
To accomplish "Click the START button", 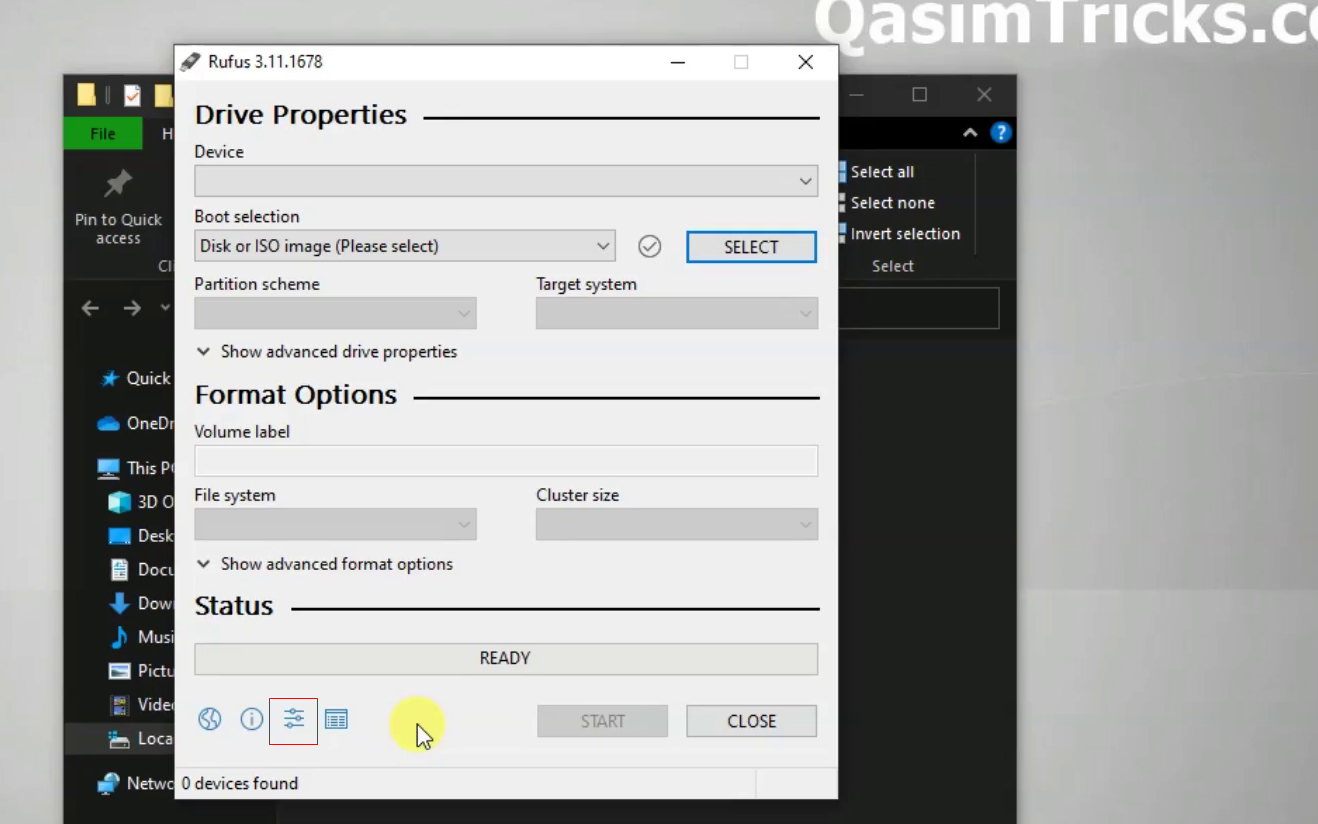I will [603, 721].
